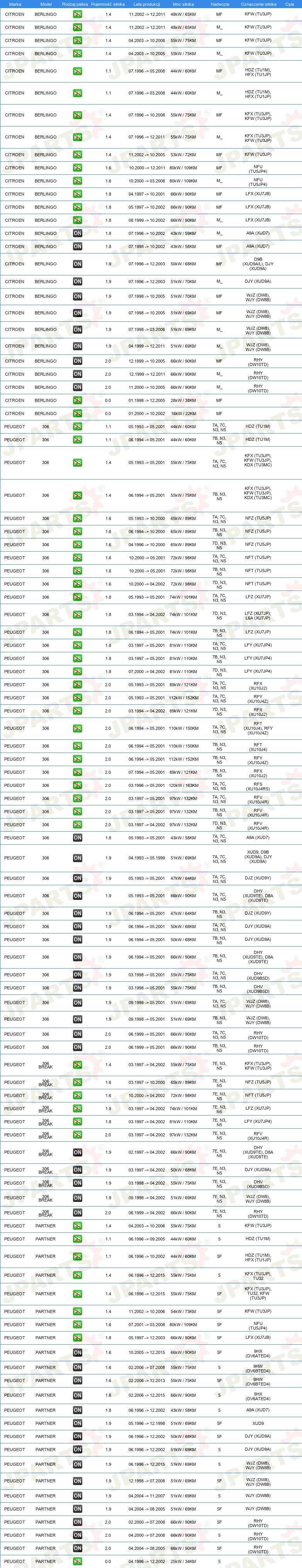Click the 10.2005 -> 12.2015 production years cell

[147, 1352]
